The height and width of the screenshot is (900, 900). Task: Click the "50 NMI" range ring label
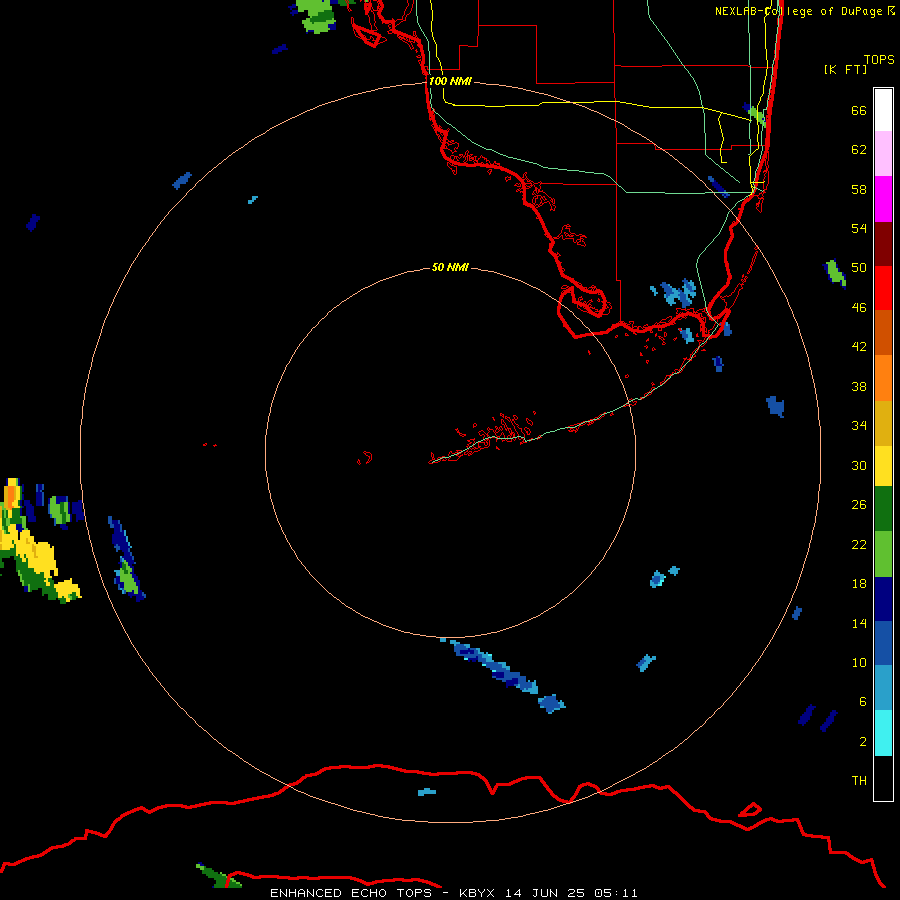[x=450, y=267]
